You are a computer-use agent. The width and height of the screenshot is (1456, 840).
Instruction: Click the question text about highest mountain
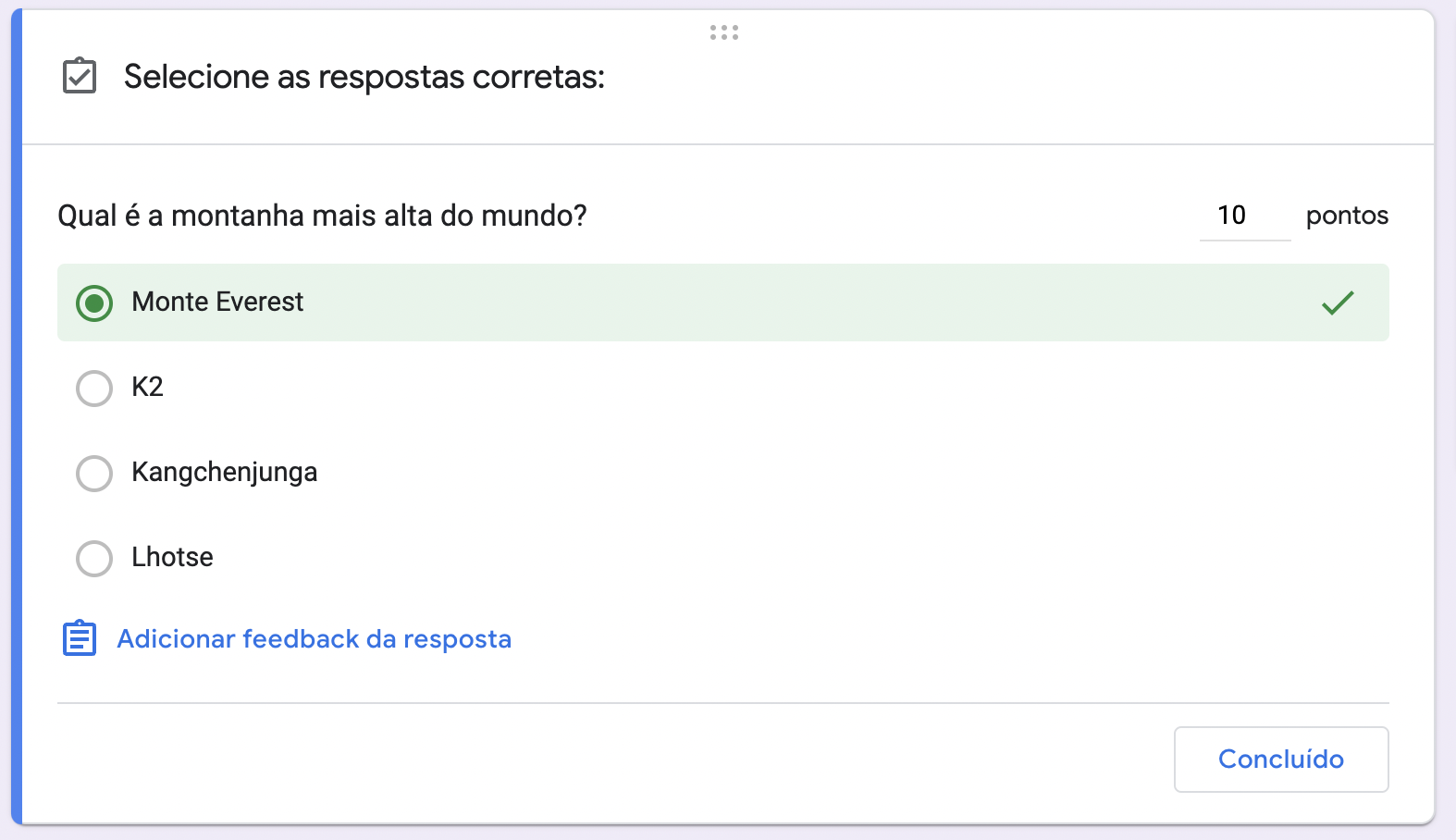pos(322,216)
